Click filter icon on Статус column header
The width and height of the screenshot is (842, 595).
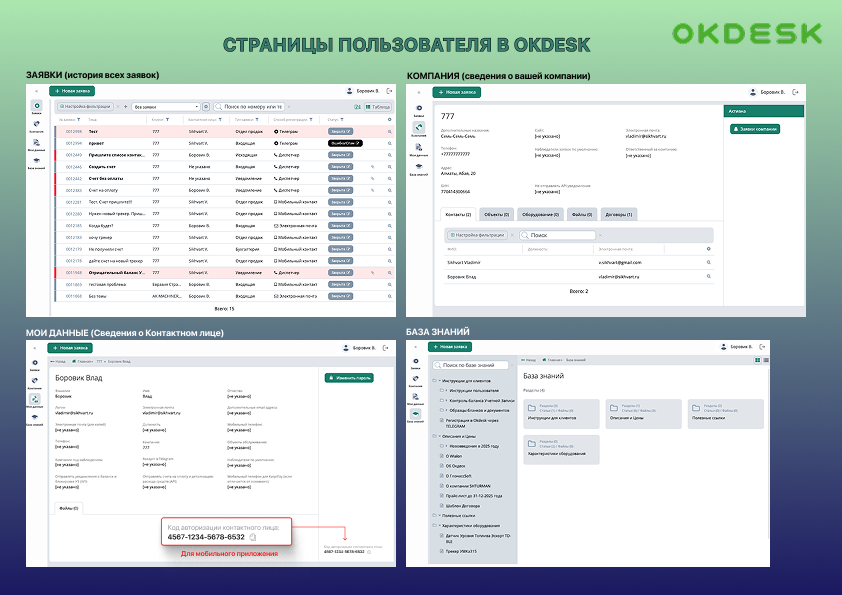344,119
